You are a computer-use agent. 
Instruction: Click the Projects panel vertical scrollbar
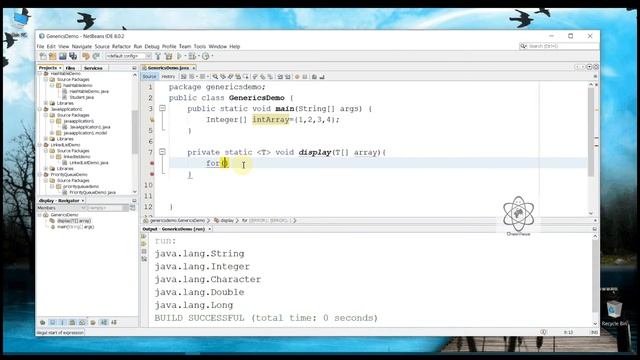click(x=135, y=133)
